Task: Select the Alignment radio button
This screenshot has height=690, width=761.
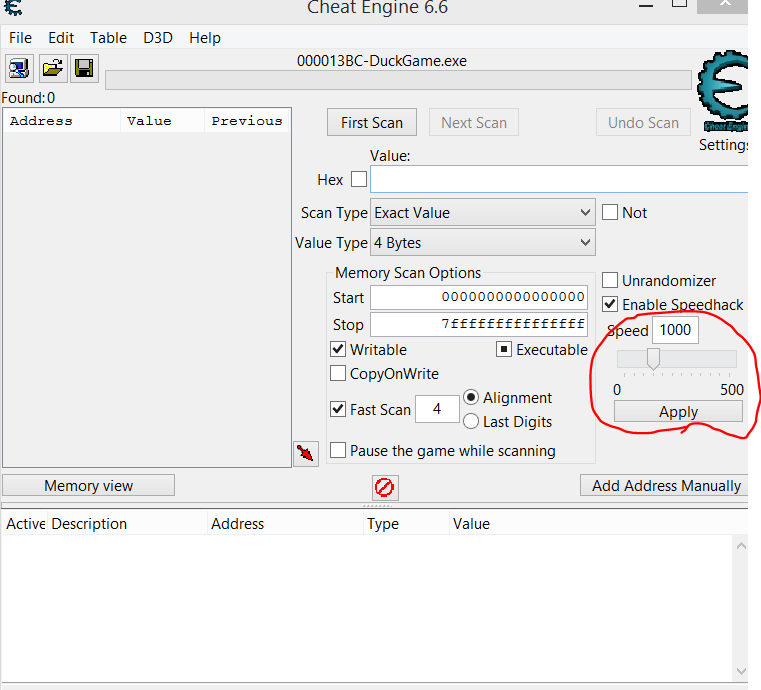Action: pos(471,397)
